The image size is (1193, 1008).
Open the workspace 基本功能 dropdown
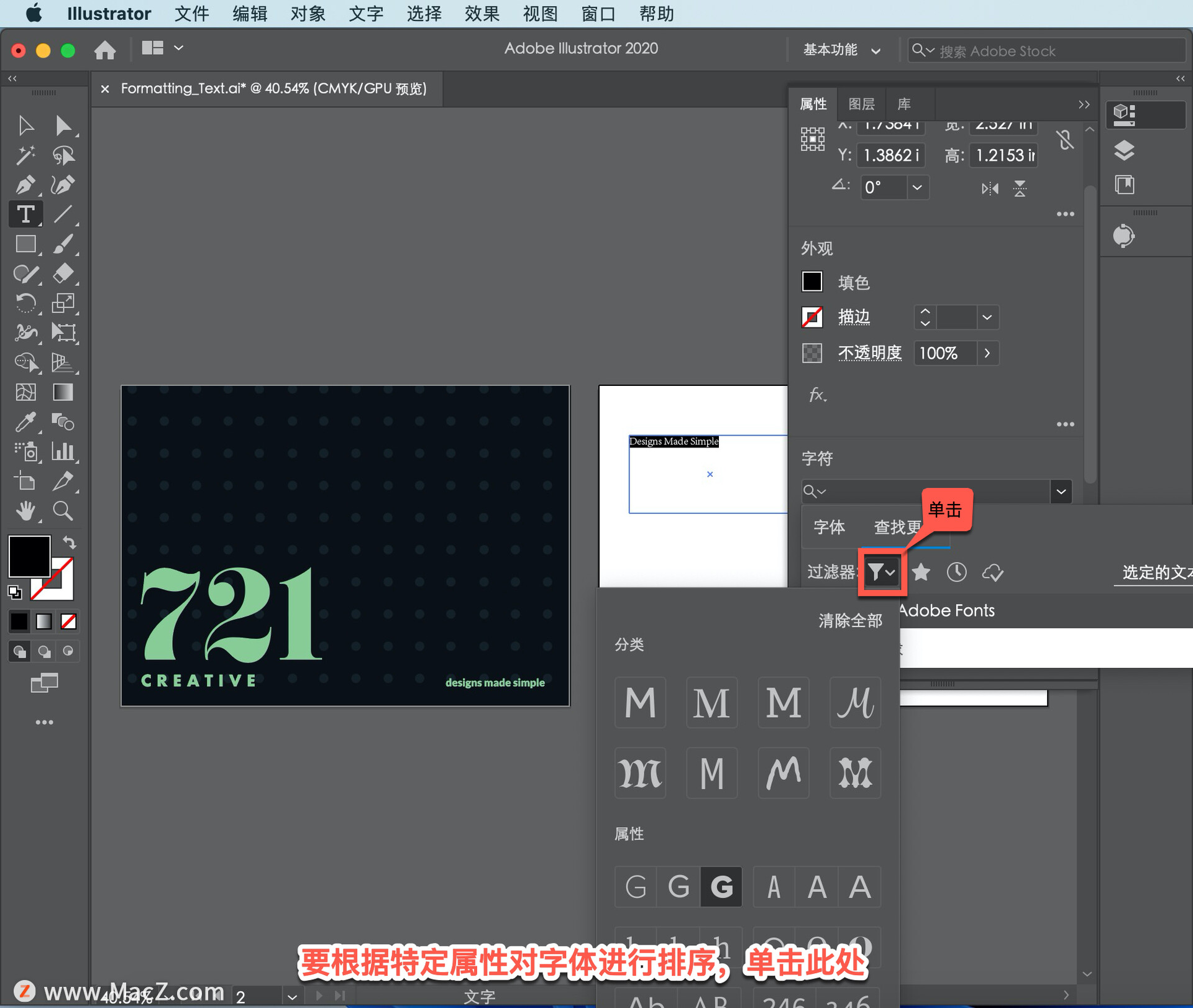point(841,50)
